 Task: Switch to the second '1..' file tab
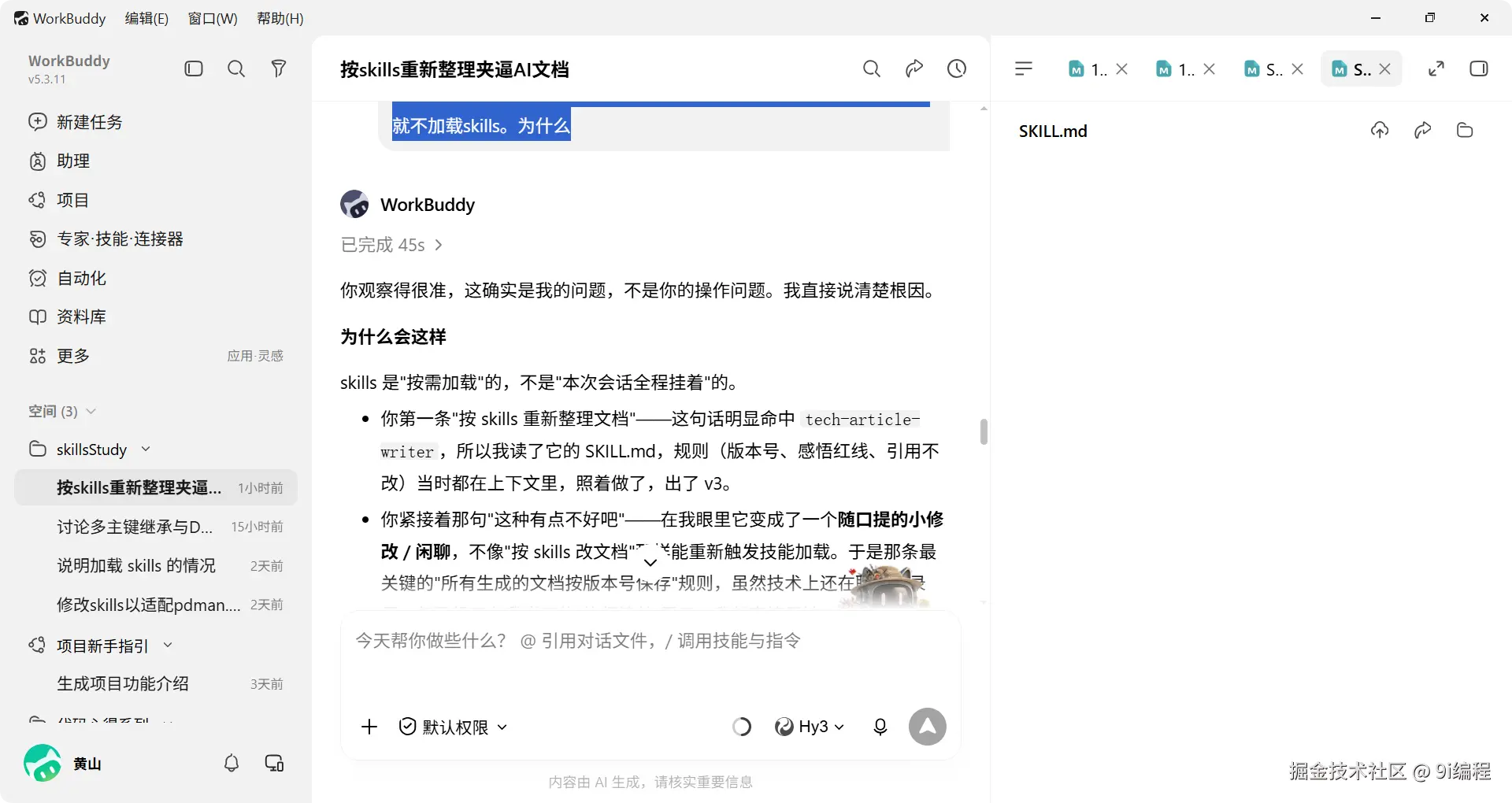[x=1175, y=69]
